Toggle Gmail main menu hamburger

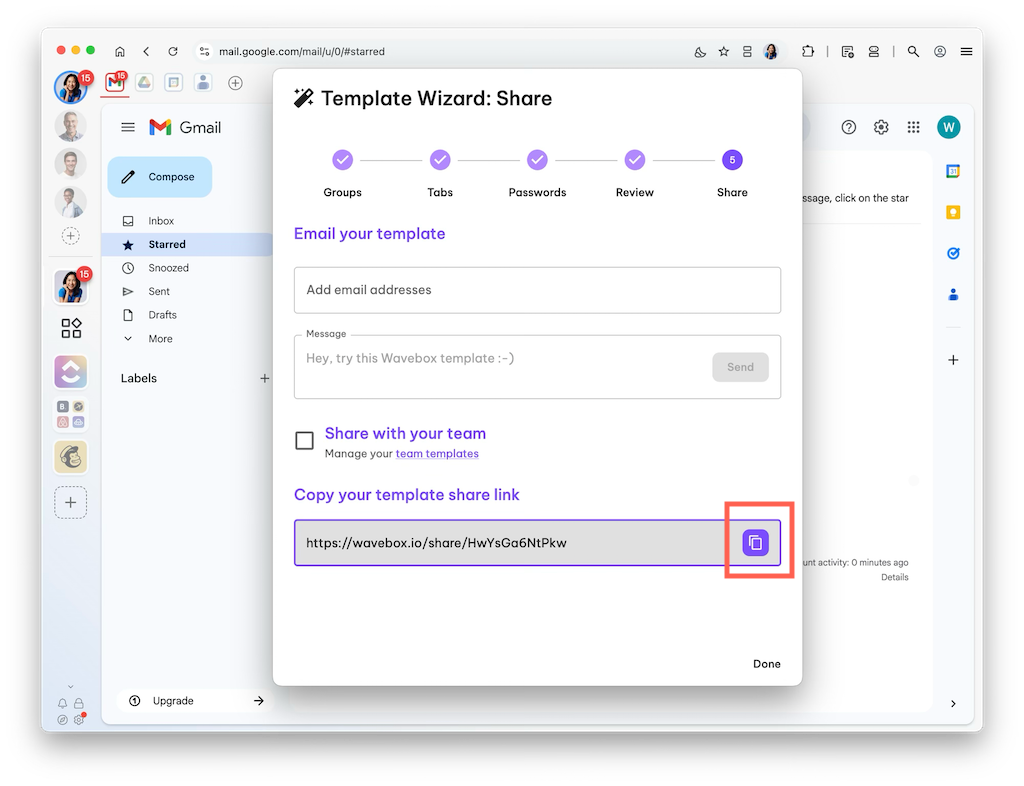(x=128, y=127)
